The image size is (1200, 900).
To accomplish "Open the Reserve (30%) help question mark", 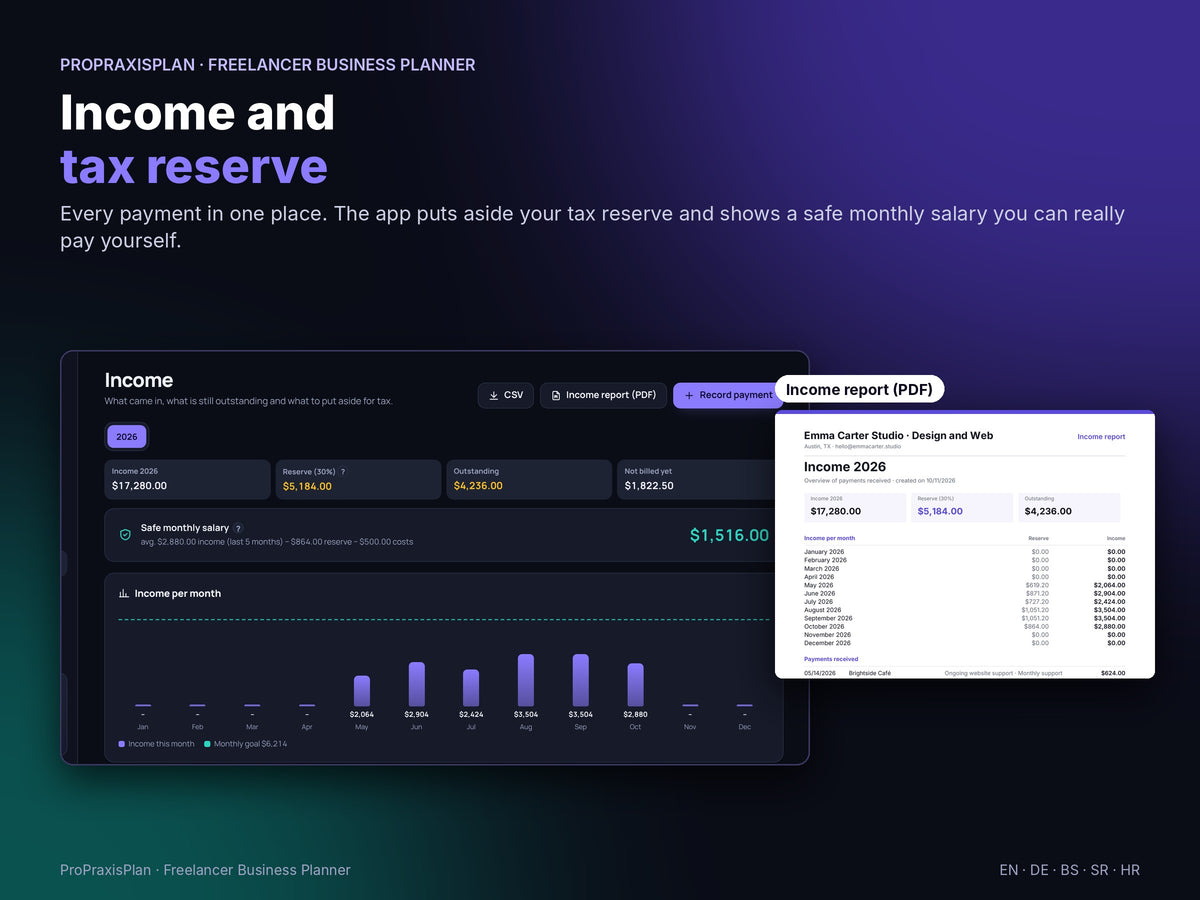I will click(x=343, y=472).
